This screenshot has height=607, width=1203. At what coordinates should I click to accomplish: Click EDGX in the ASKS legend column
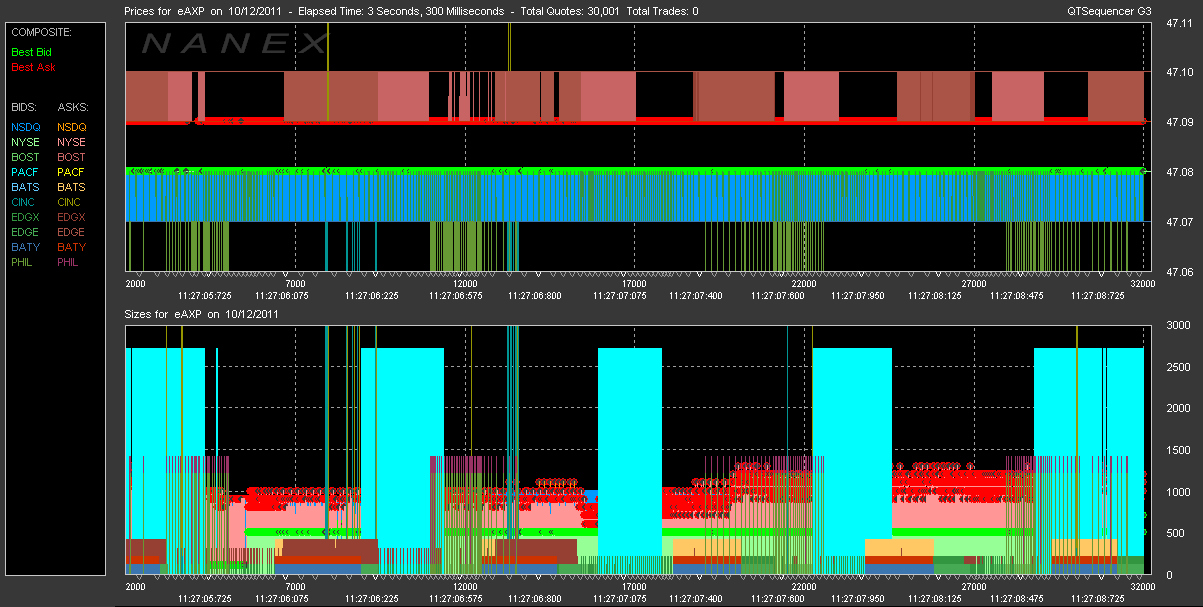pyautogui.click(x=72, y=217)
